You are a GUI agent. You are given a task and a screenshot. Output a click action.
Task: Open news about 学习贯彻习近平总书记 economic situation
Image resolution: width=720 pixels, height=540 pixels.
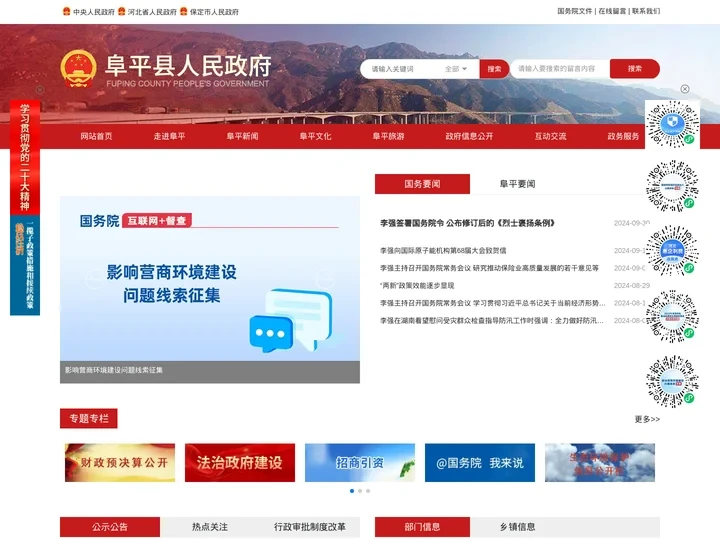coord(492,303)
